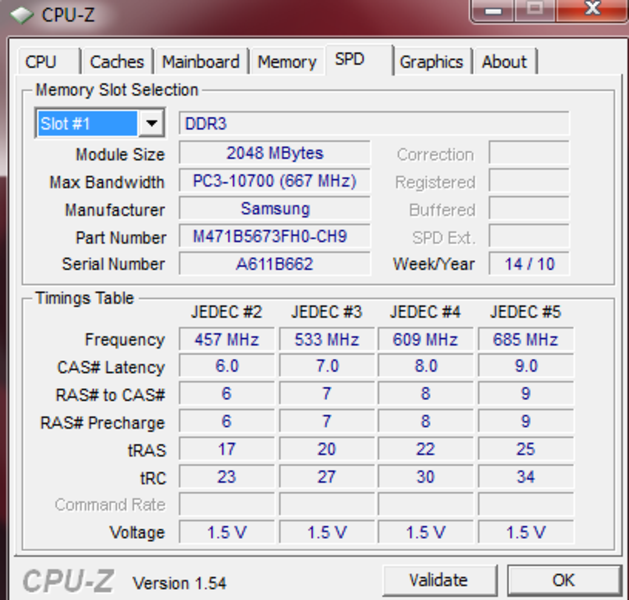Screen dimensions: 629x600
Task: Click the JEDEC #3 column header
Action: 327,312
